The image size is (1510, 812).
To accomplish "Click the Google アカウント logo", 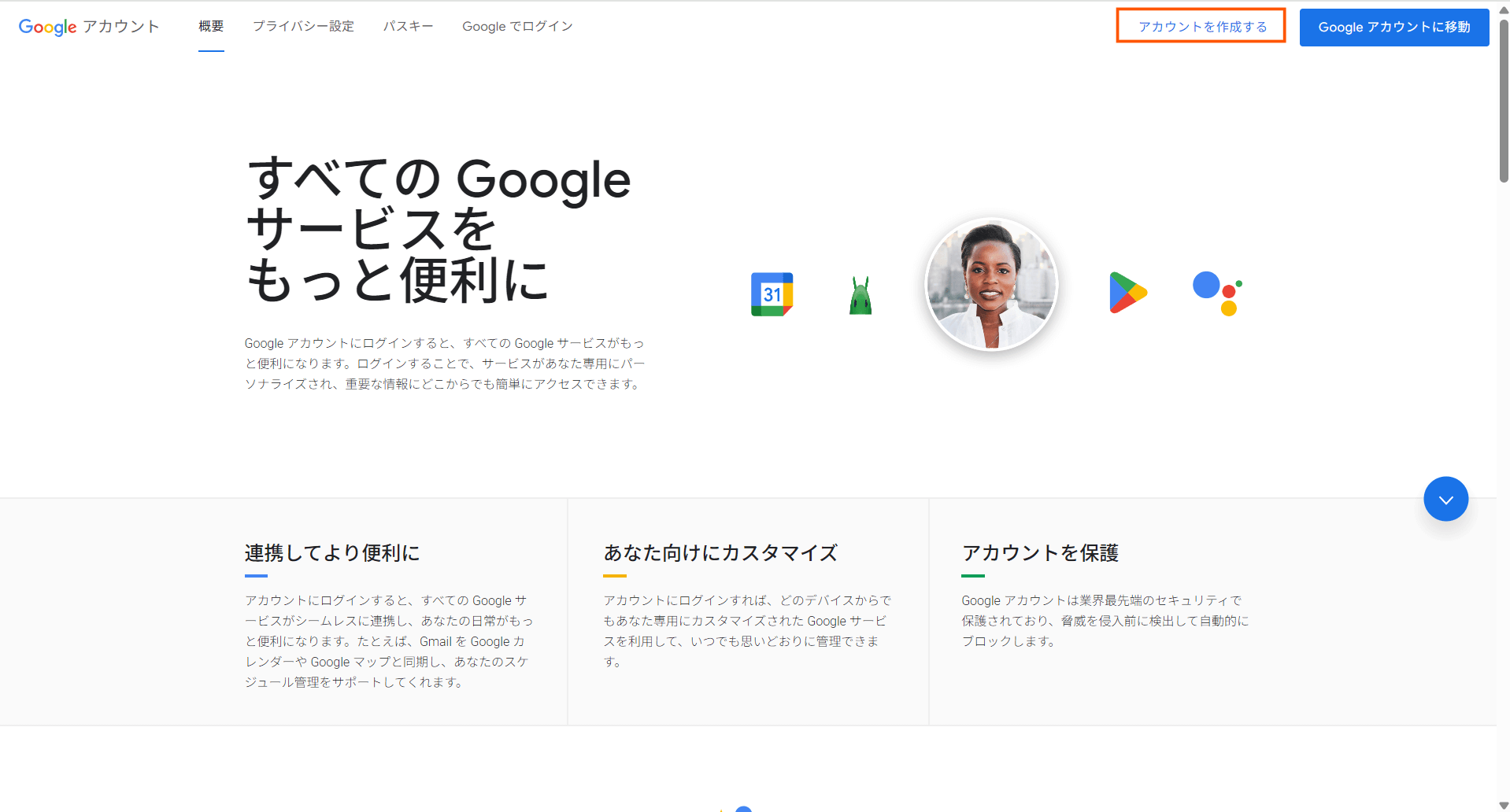I will point(89,27).
